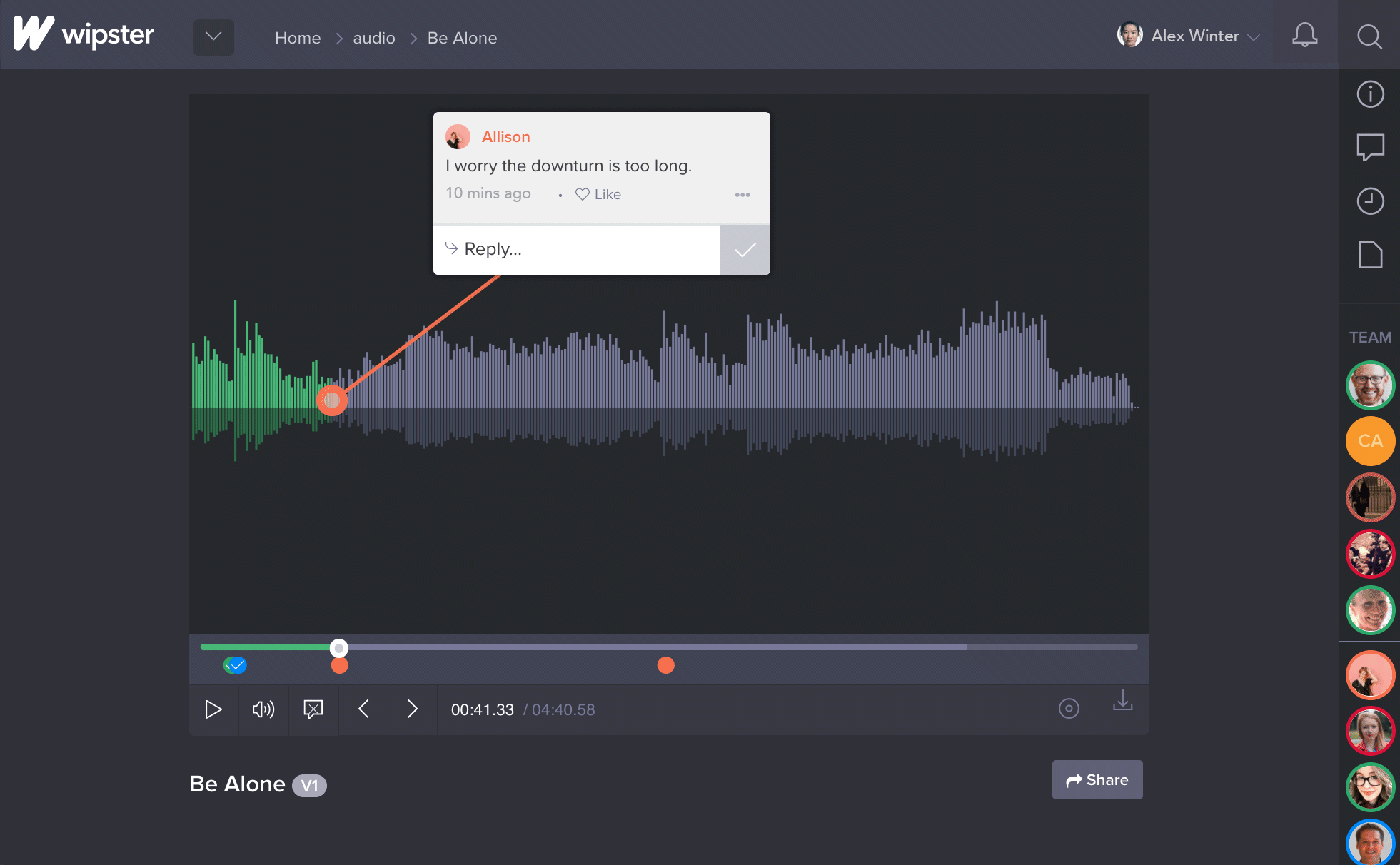This screenshot has height=865, width=1400.
Task: Open the info panel in the right sidebar
Action: point(1370,93)
